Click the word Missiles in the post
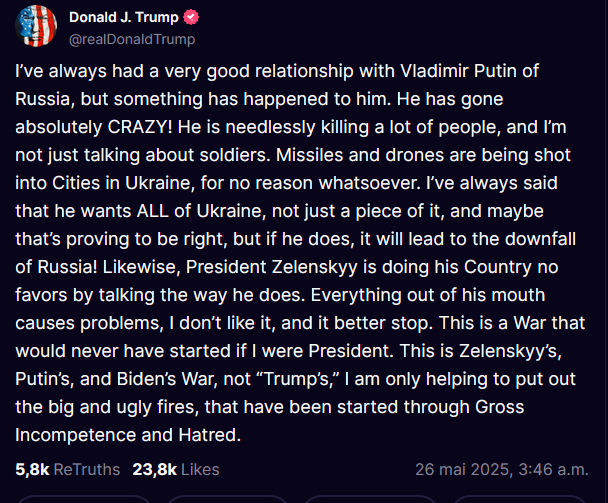This screenshot has height=503, width=608. click(x=309, y=155)
